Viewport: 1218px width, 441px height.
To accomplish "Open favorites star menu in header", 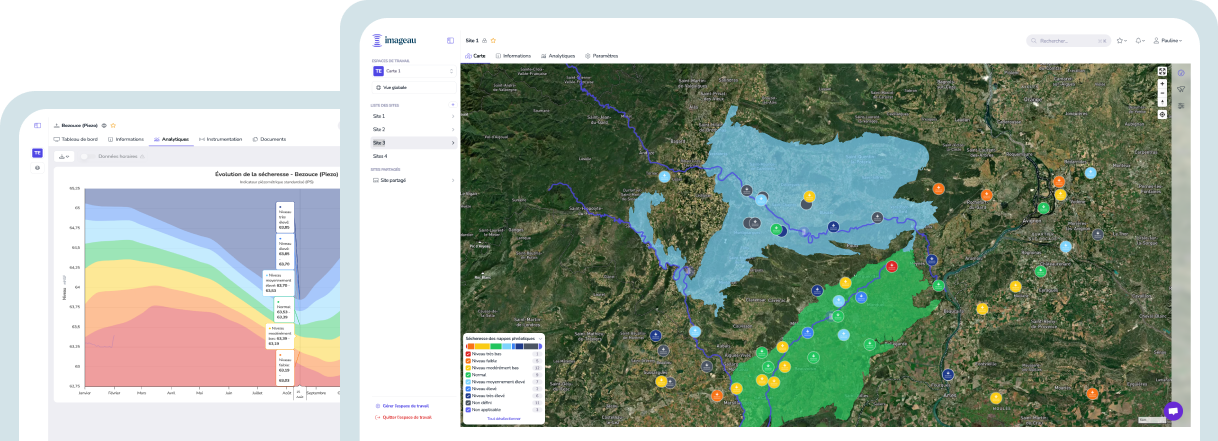I will (x=1121, y=40).
